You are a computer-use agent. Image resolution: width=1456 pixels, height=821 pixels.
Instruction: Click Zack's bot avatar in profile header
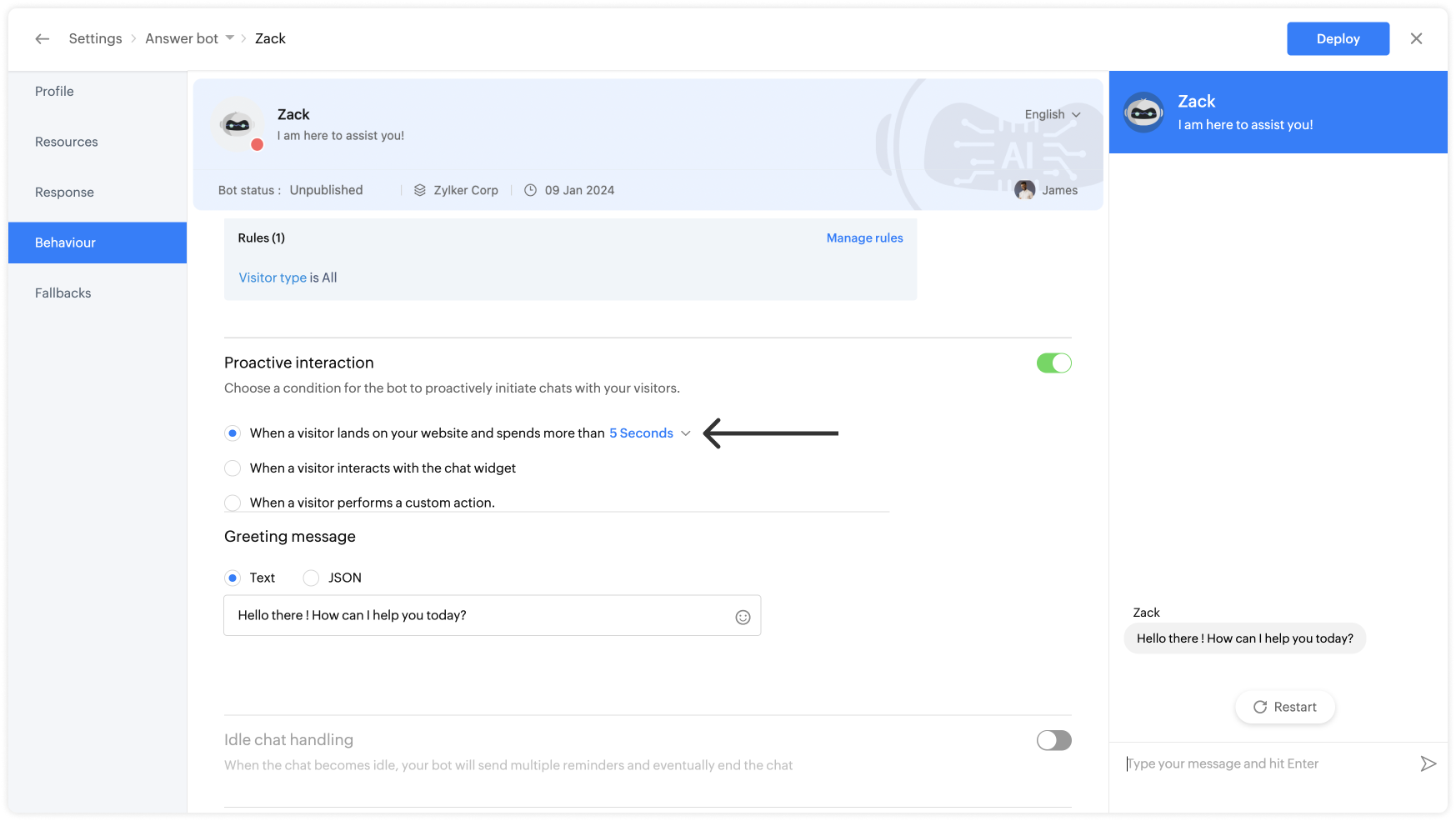238,125
